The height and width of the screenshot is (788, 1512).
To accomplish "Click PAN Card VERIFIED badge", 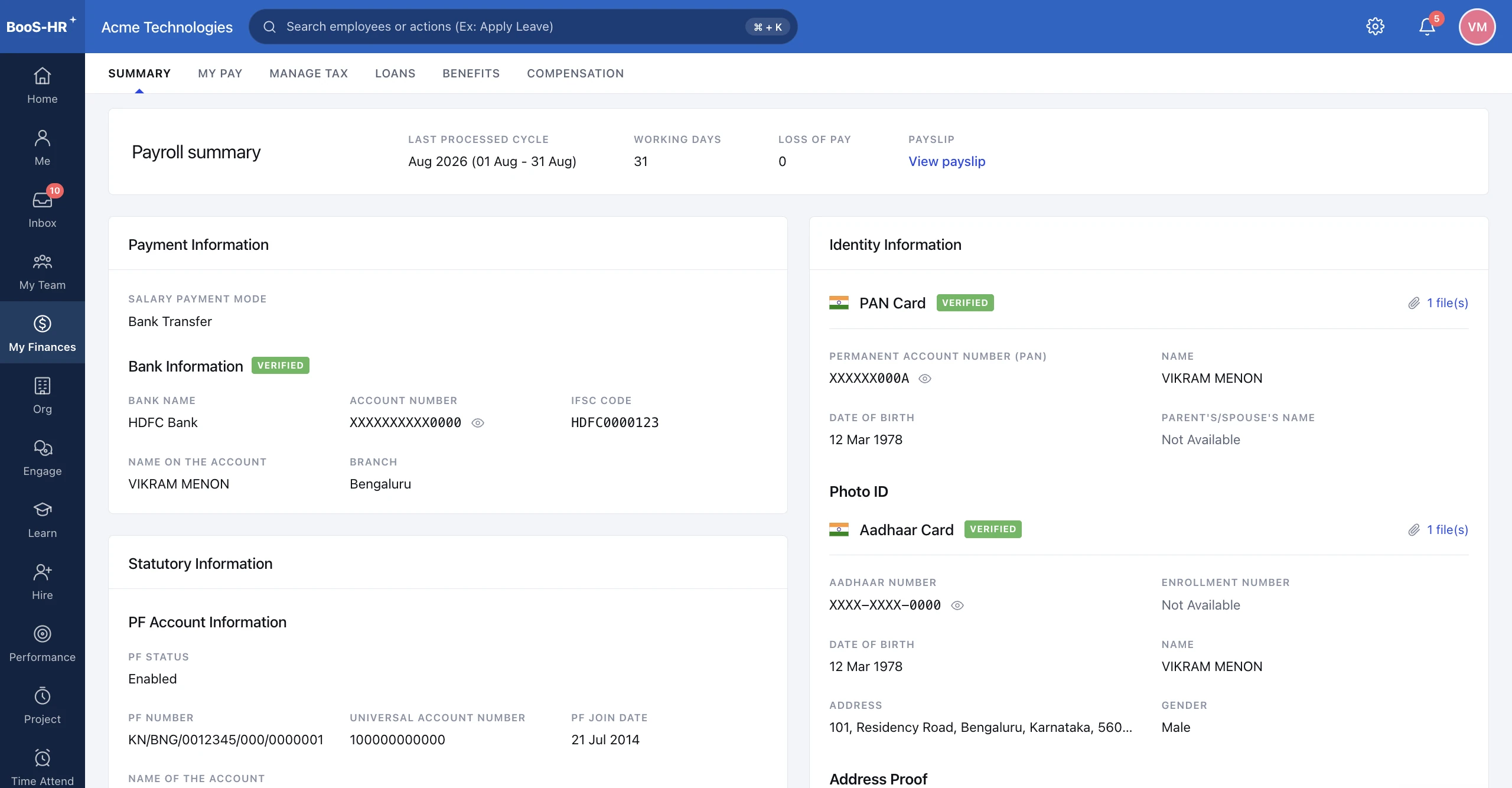I will (x=965, y=303).
